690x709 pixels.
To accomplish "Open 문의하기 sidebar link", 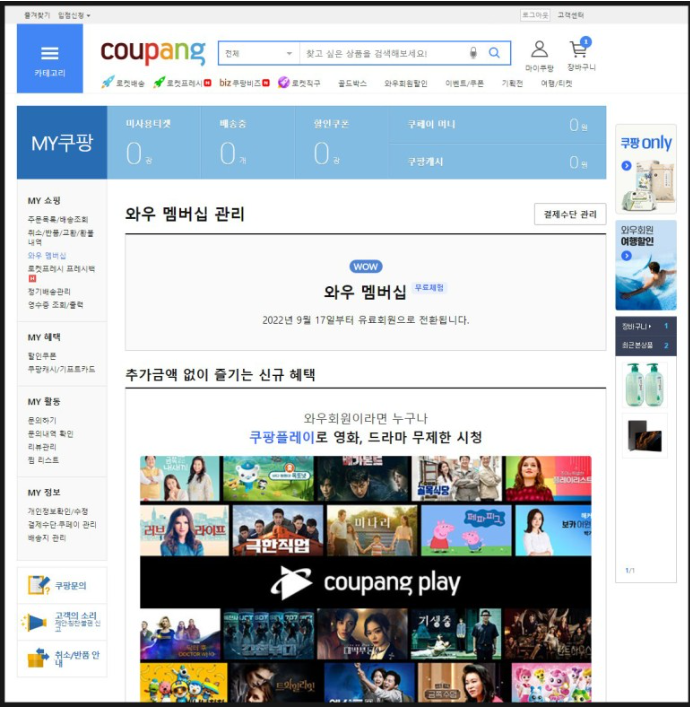I will pos(42,420).
